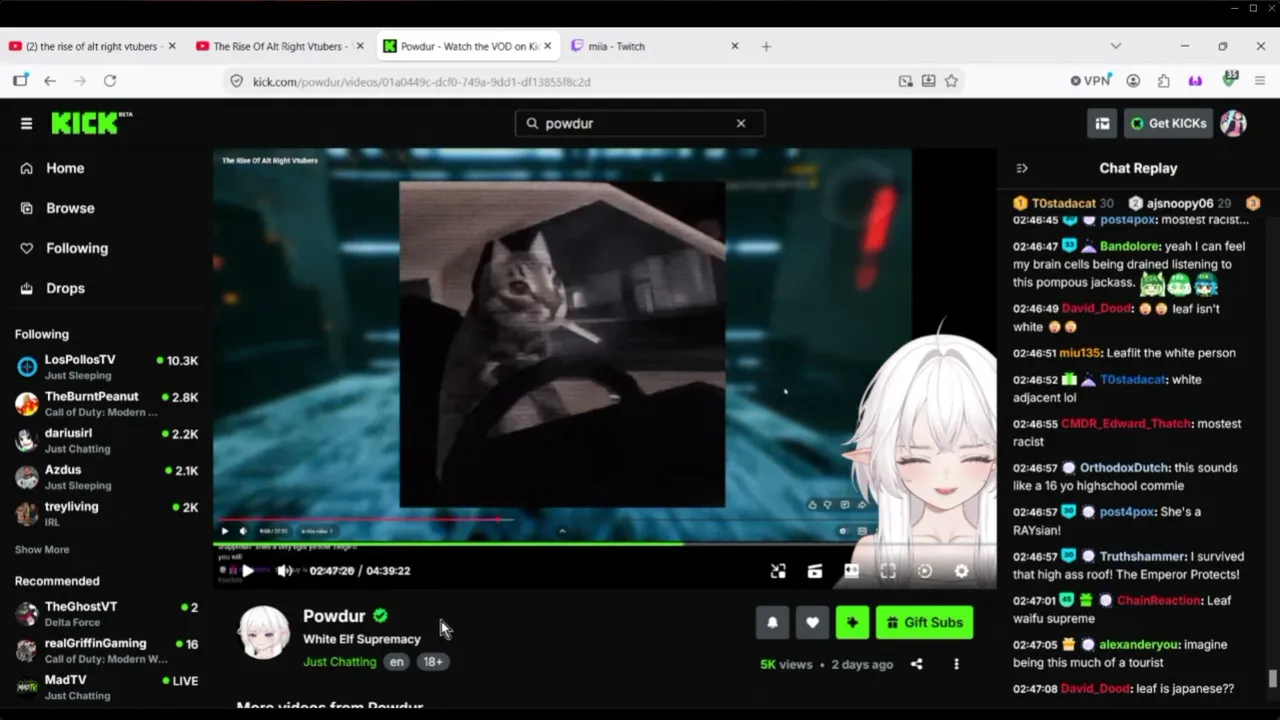Clear the powdur search with the X

pyautogui.click(x=741, y=123)
